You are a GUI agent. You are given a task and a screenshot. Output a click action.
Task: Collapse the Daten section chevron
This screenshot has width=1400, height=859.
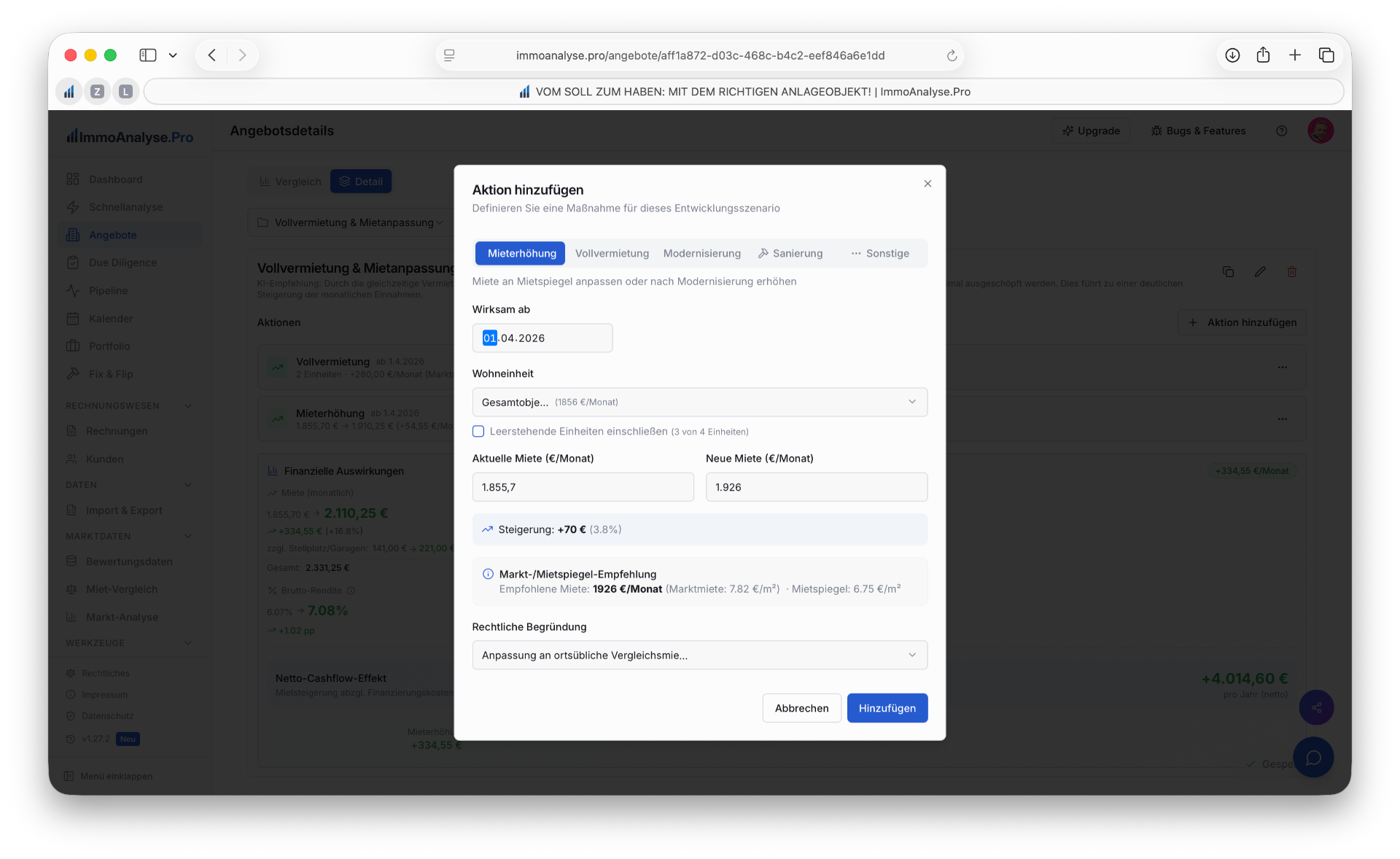(x=188, y=485)
